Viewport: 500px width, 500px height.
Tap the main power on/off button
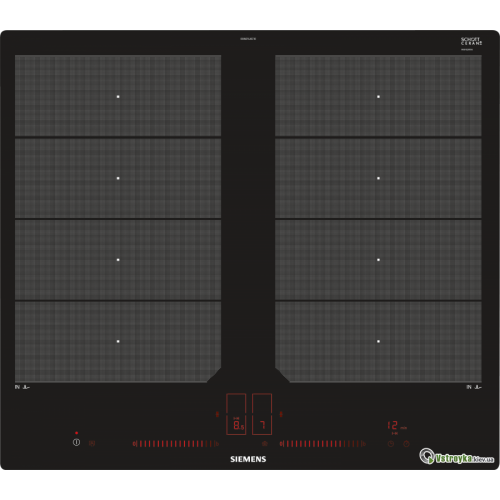pos(76,443)
